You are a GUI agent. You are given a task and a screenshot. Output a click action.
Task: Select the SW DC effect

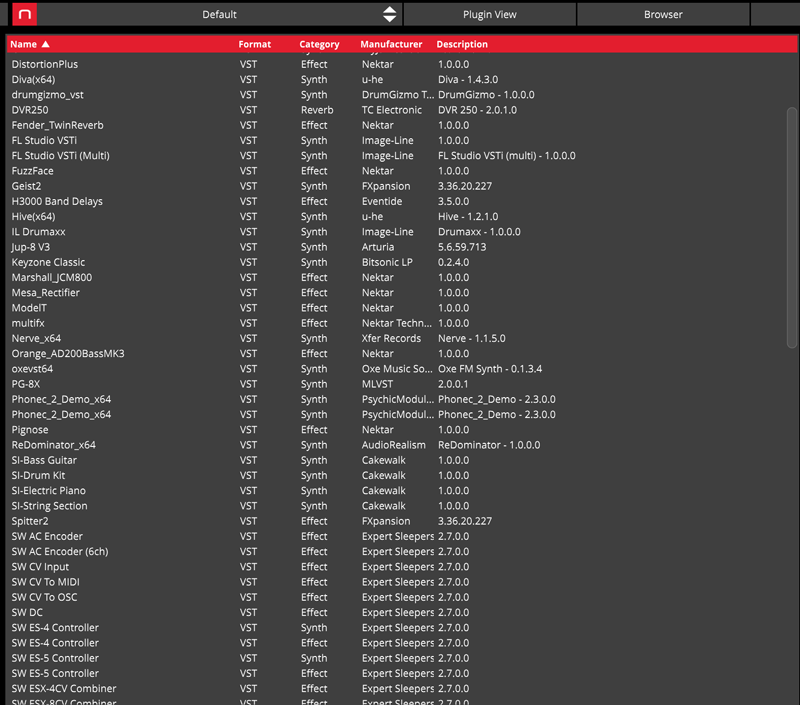tap(402, 613)
